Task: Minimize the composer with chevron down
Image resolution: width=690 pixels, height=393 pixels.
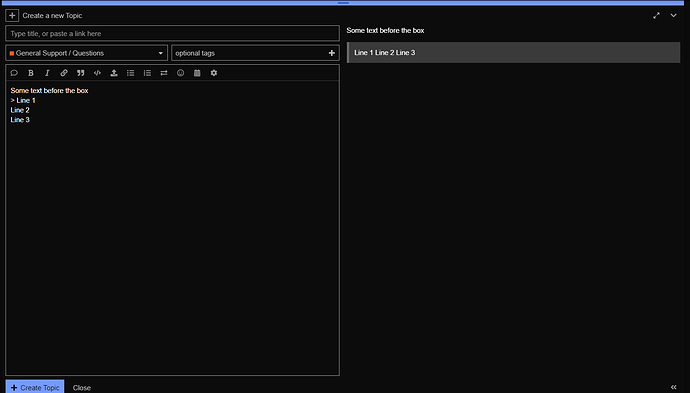Action: point(674,15)
